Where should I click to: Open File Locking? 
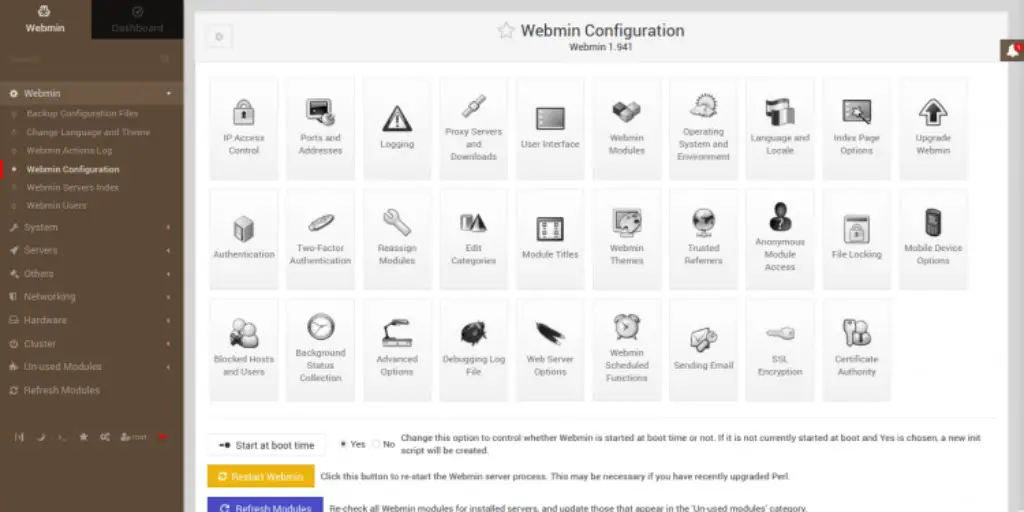(856, 239)
